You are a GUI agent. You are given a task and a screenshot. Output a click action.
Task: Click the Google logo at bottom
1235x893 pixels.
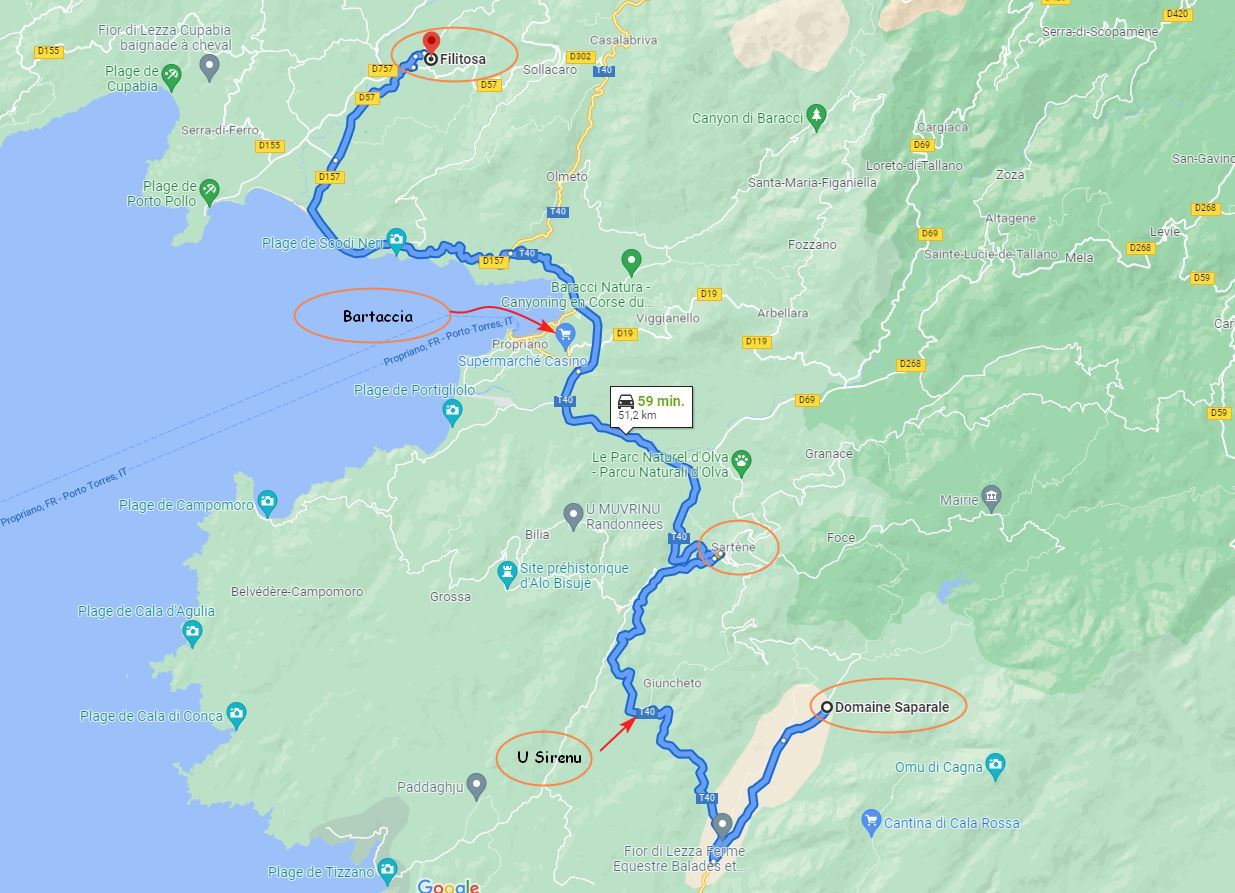click(x=448, y=886)
